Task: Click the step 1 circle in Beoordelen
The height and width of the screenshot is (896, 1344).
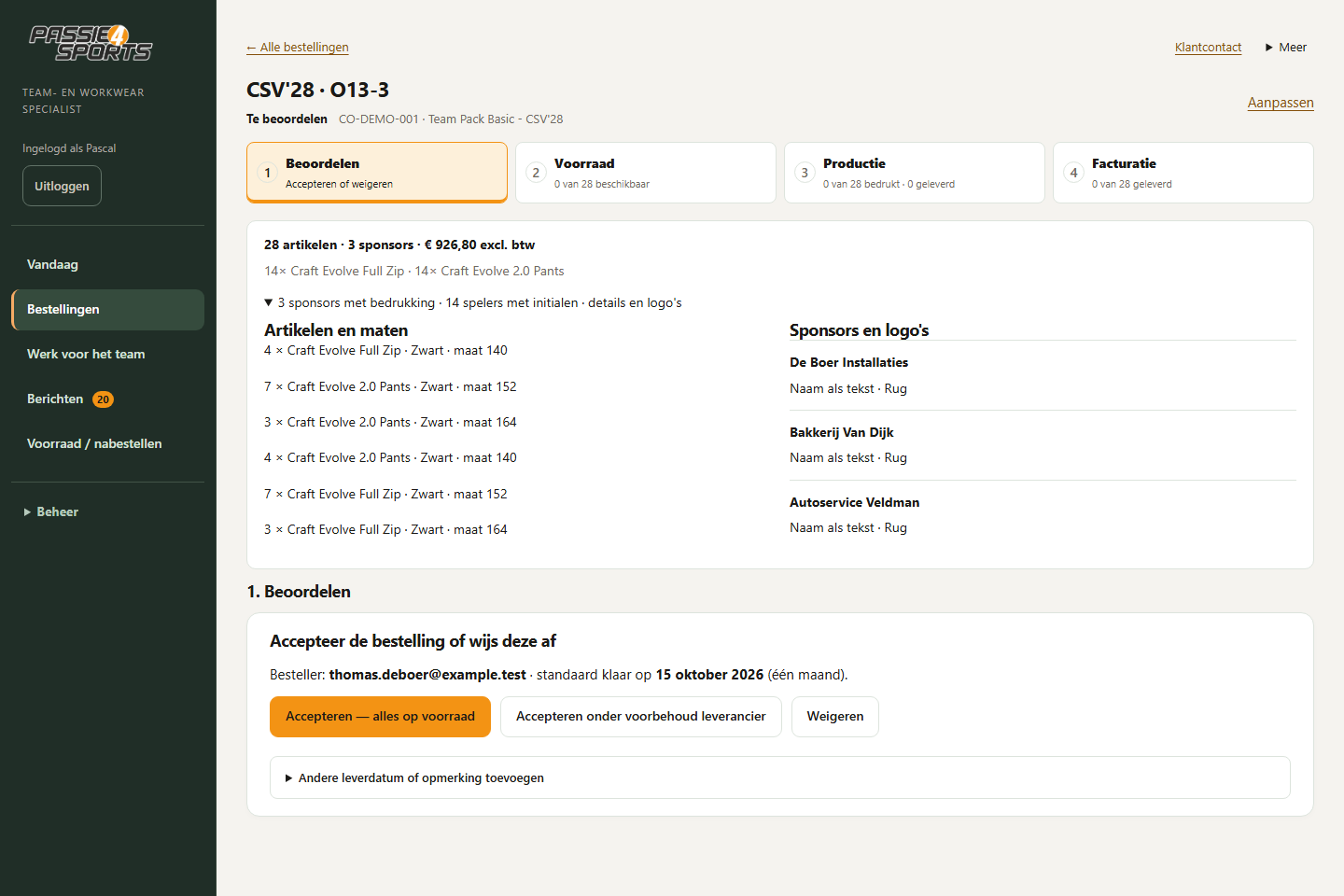Action: click(x=267, y=173)
